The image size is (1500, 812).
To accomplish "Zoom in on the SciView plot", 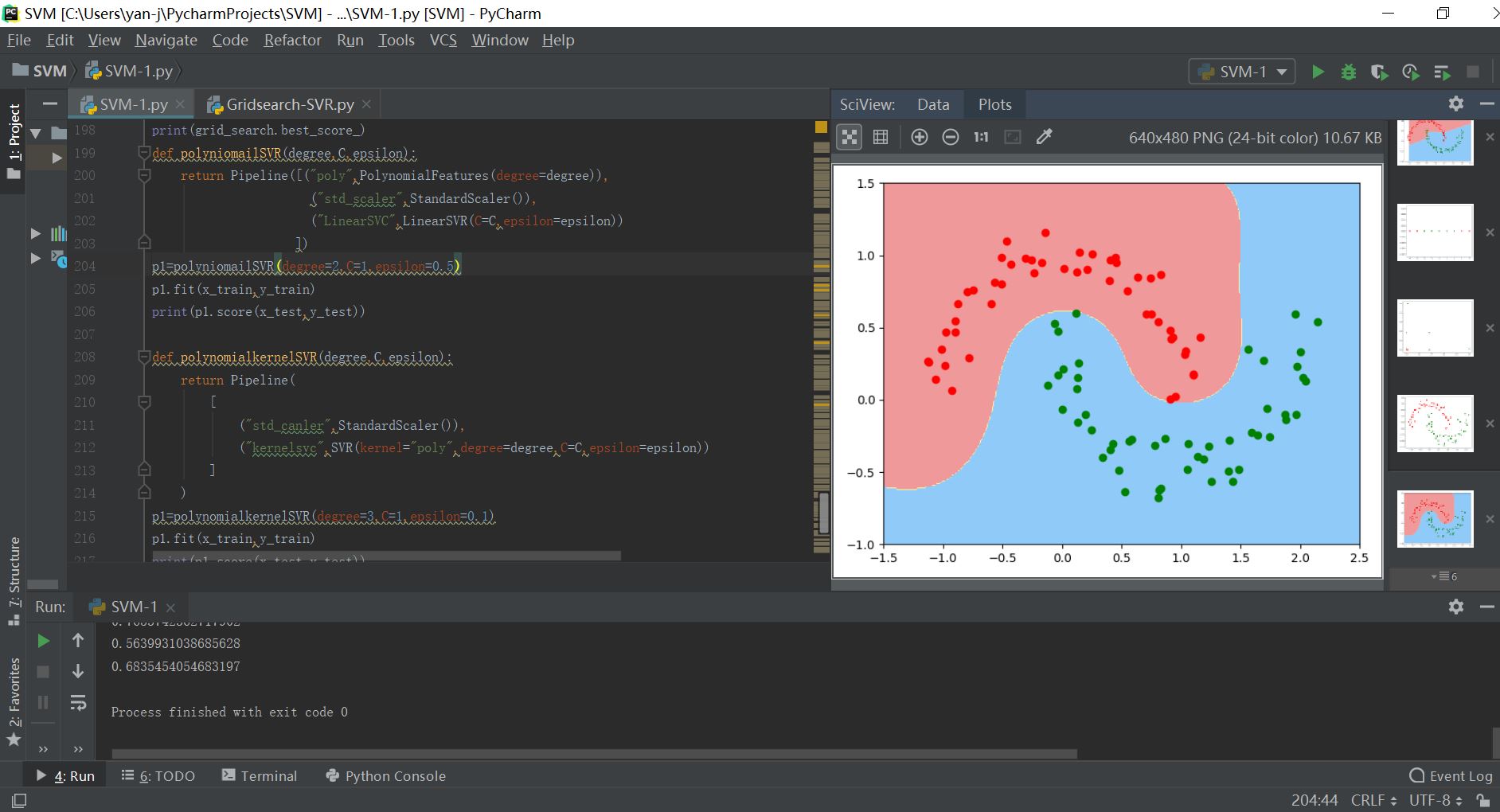I will (x=919, y=137).
